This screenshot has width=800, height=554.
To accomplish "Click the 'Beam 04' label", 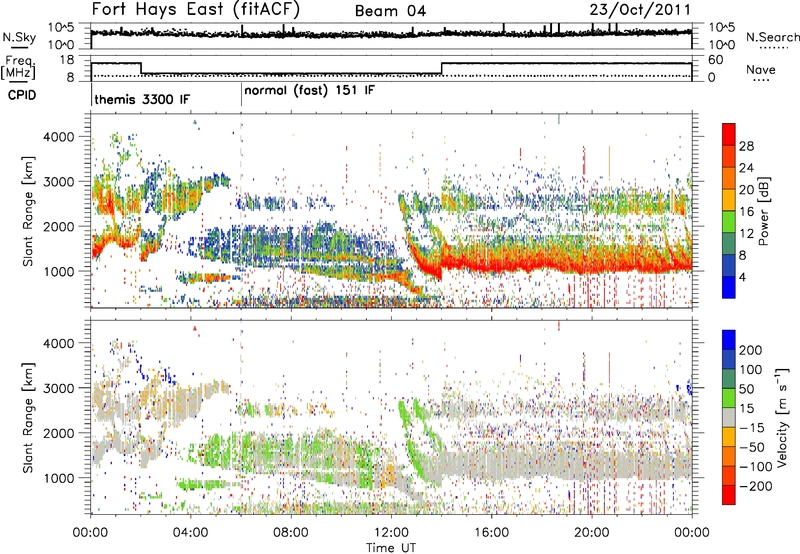I will coord(390,11).
